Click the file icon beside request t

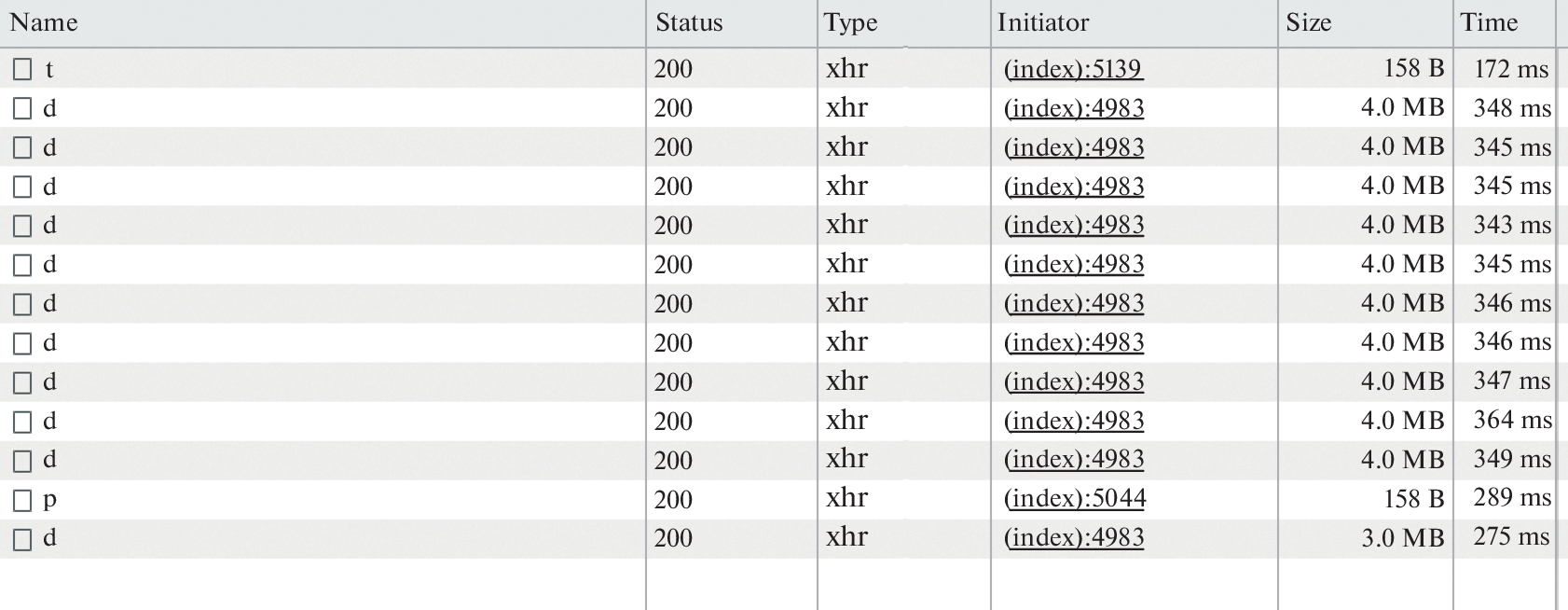pos(22,70)
